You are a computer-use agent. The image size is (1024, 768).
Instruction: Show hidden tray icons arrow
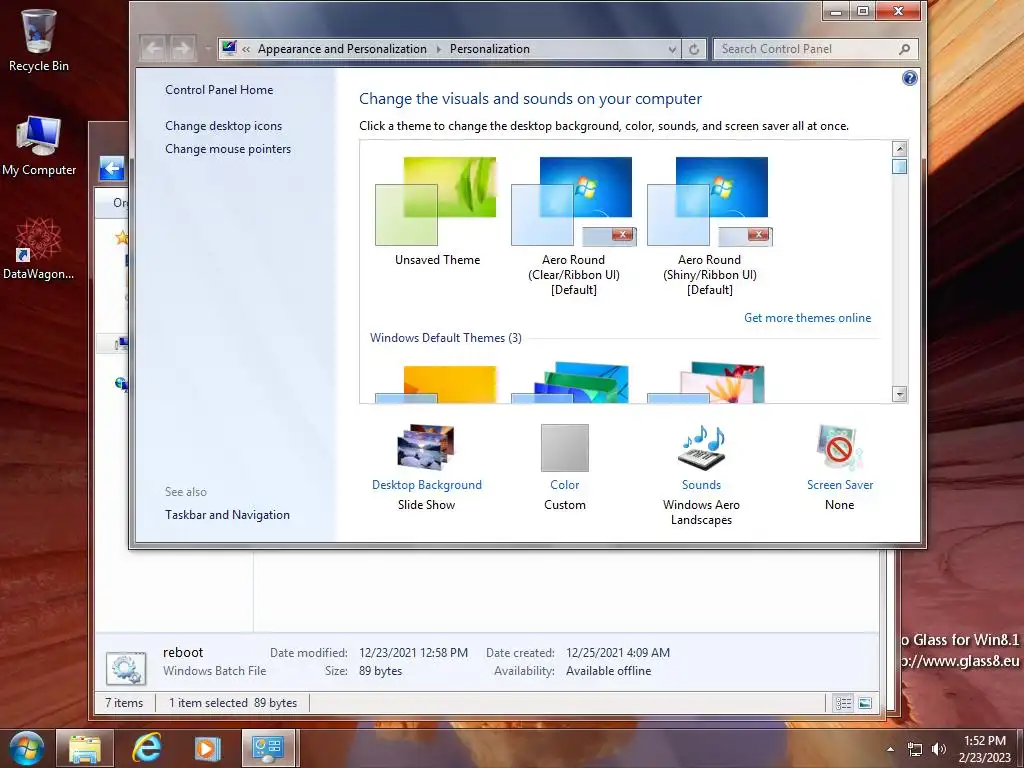tap(890, 749)
